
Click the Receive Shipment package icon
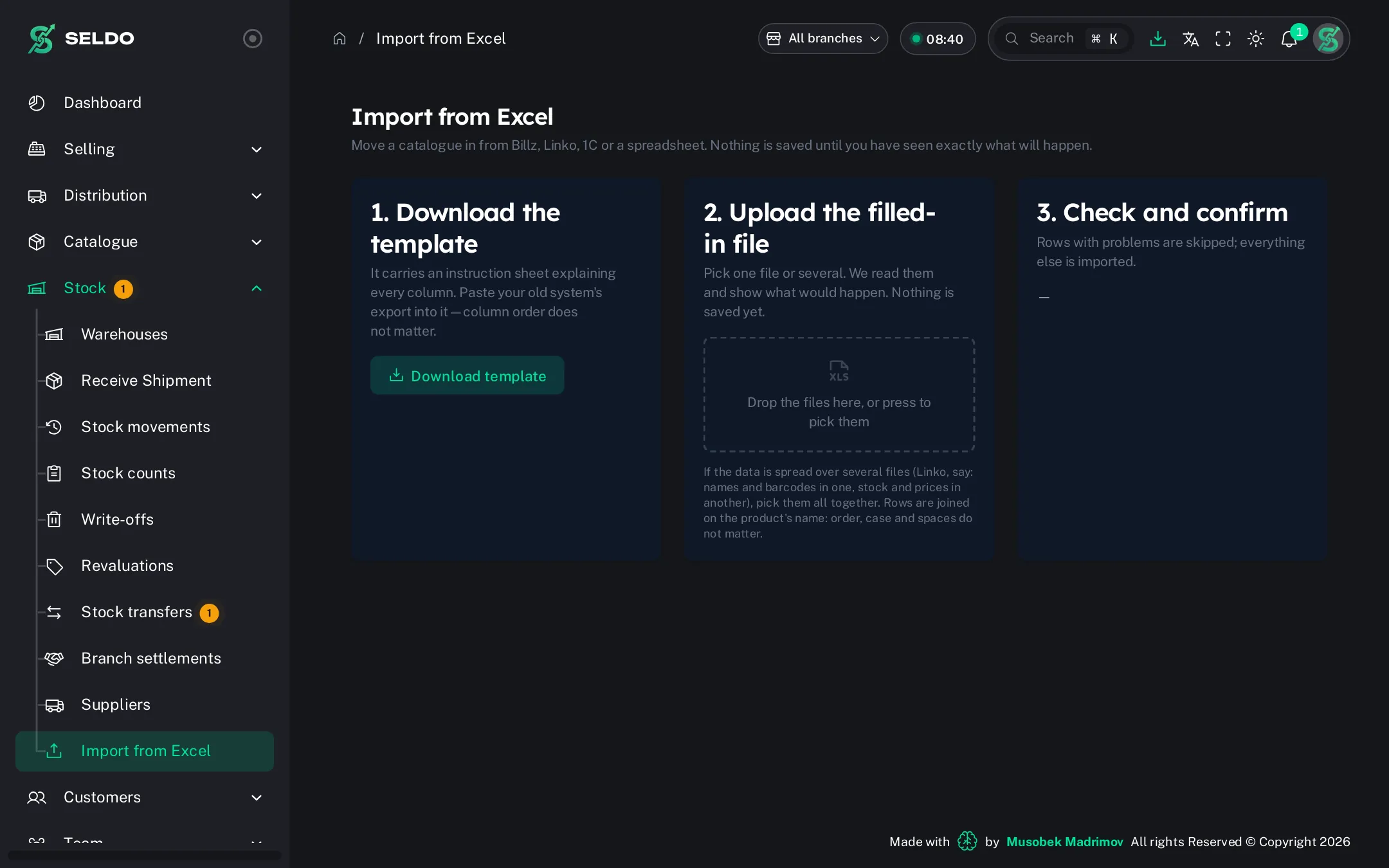54,381
